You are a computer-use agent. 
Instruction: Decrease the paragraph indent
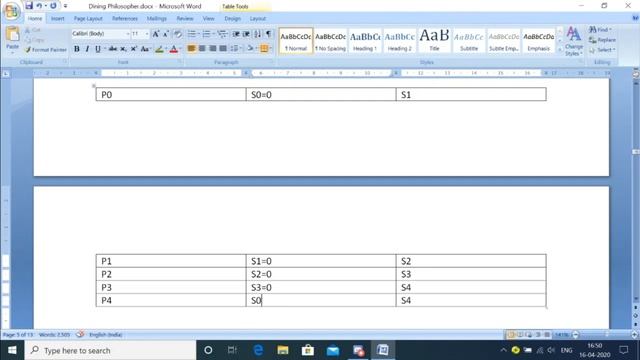pyautogui.click(x=236, y=34)
